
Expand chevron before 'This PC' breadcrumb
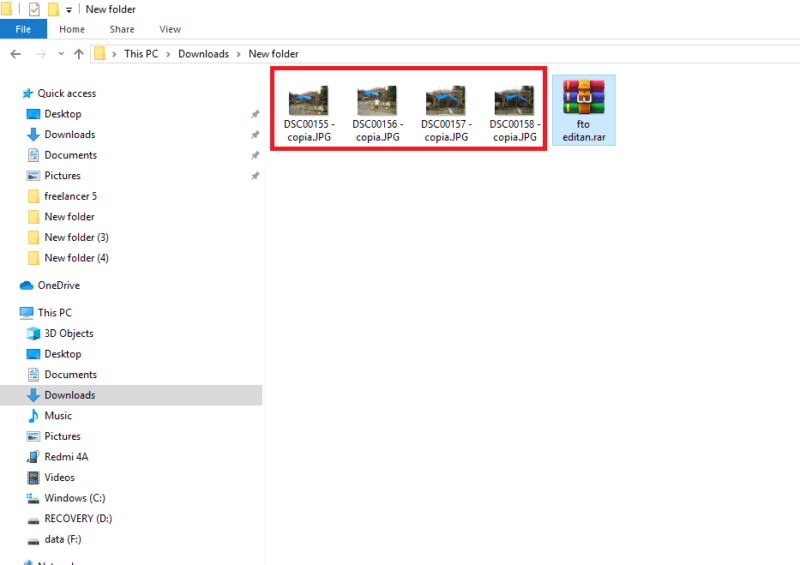click(x=114, y=54)
